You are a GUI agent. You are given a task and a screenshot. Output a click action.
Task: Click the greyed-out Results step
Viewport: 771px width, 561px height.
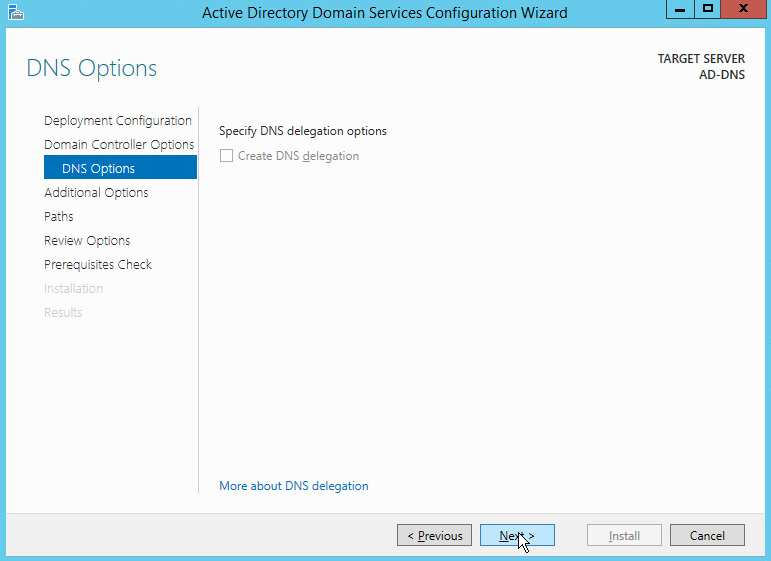(63, 313)
